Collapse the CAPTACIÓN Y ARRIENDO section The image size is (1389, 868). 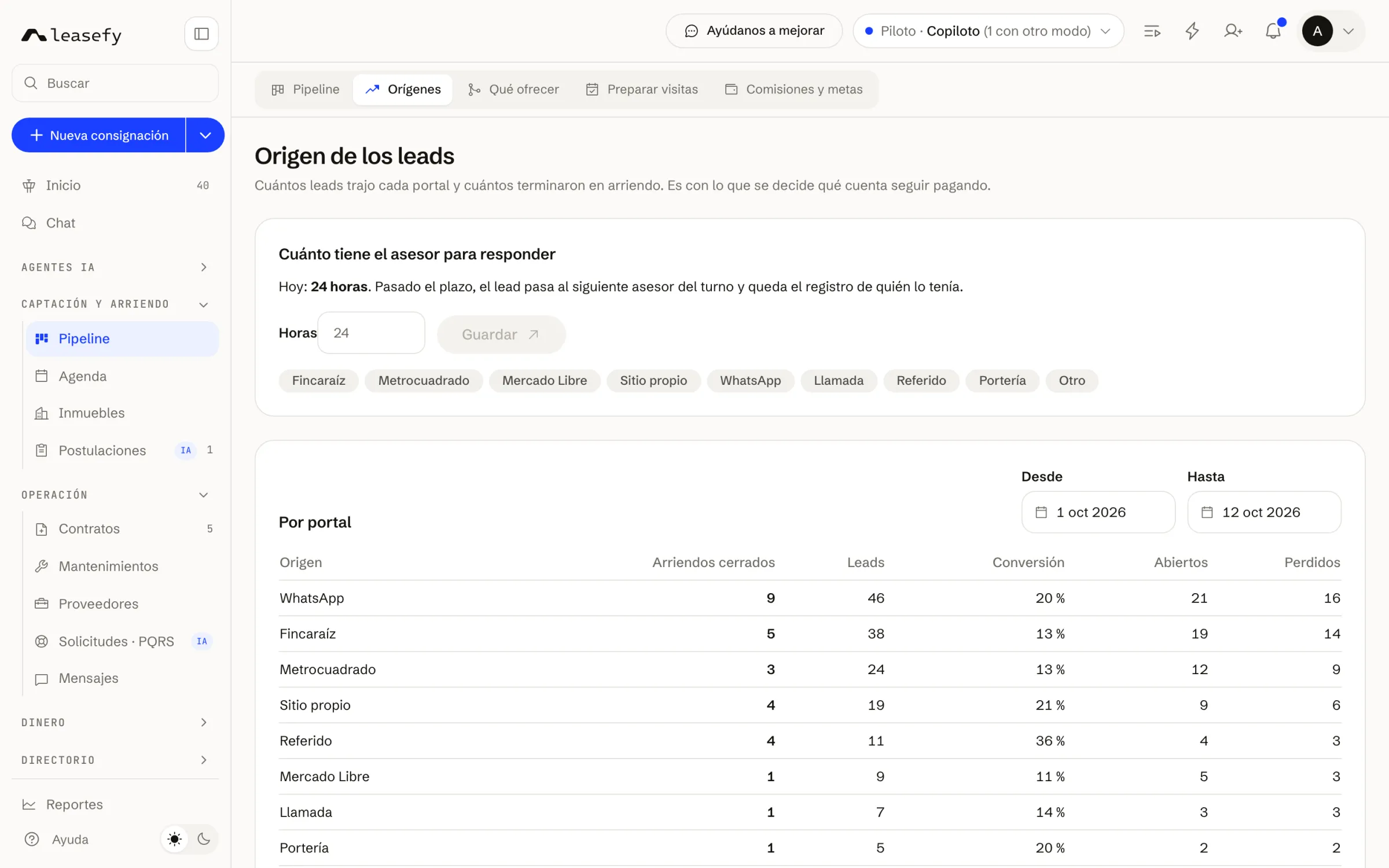click(x=115, y=304)
